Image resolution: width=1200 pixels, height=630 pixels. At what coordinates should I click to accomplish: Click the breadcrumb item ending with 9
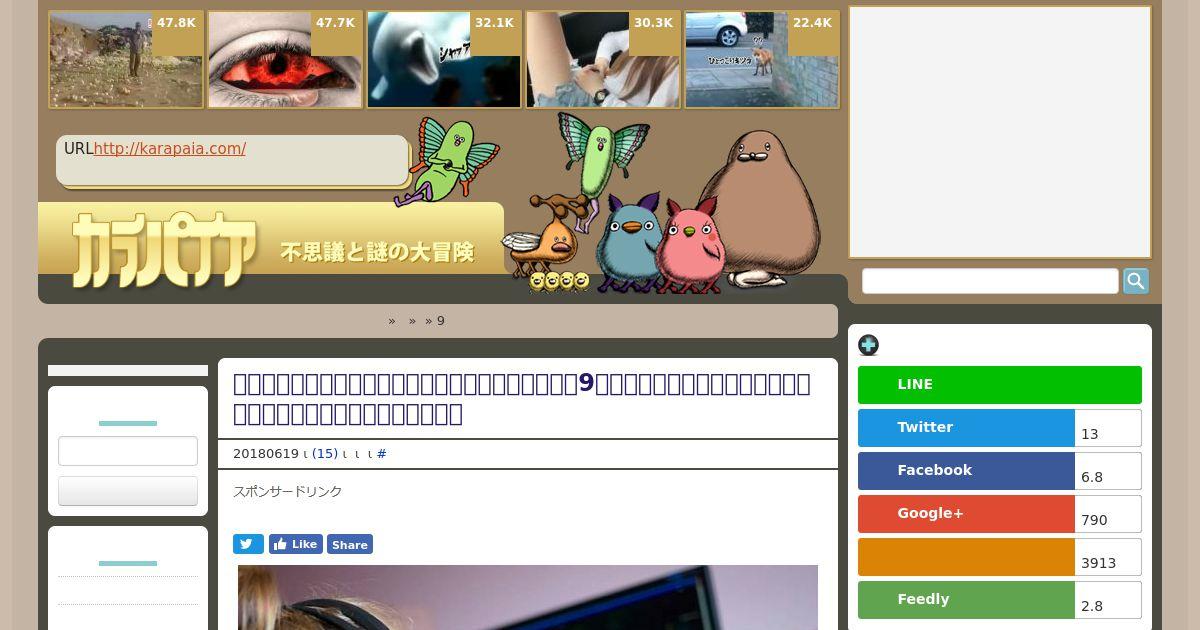click(441, 321)
